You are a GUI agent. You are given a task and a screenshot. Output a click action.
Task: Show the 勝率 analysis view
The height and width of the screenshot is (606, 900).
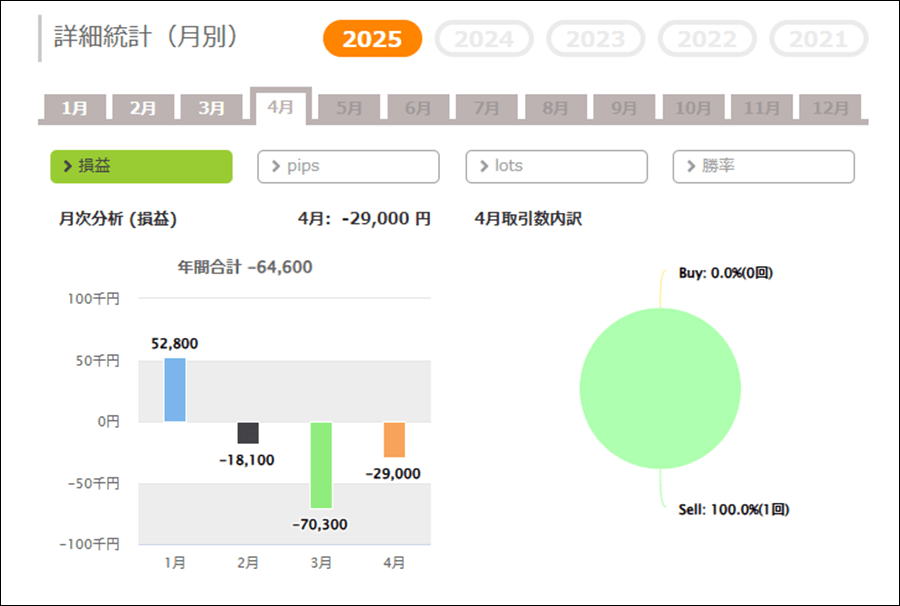pyautogui.click(x=763, y=166)
